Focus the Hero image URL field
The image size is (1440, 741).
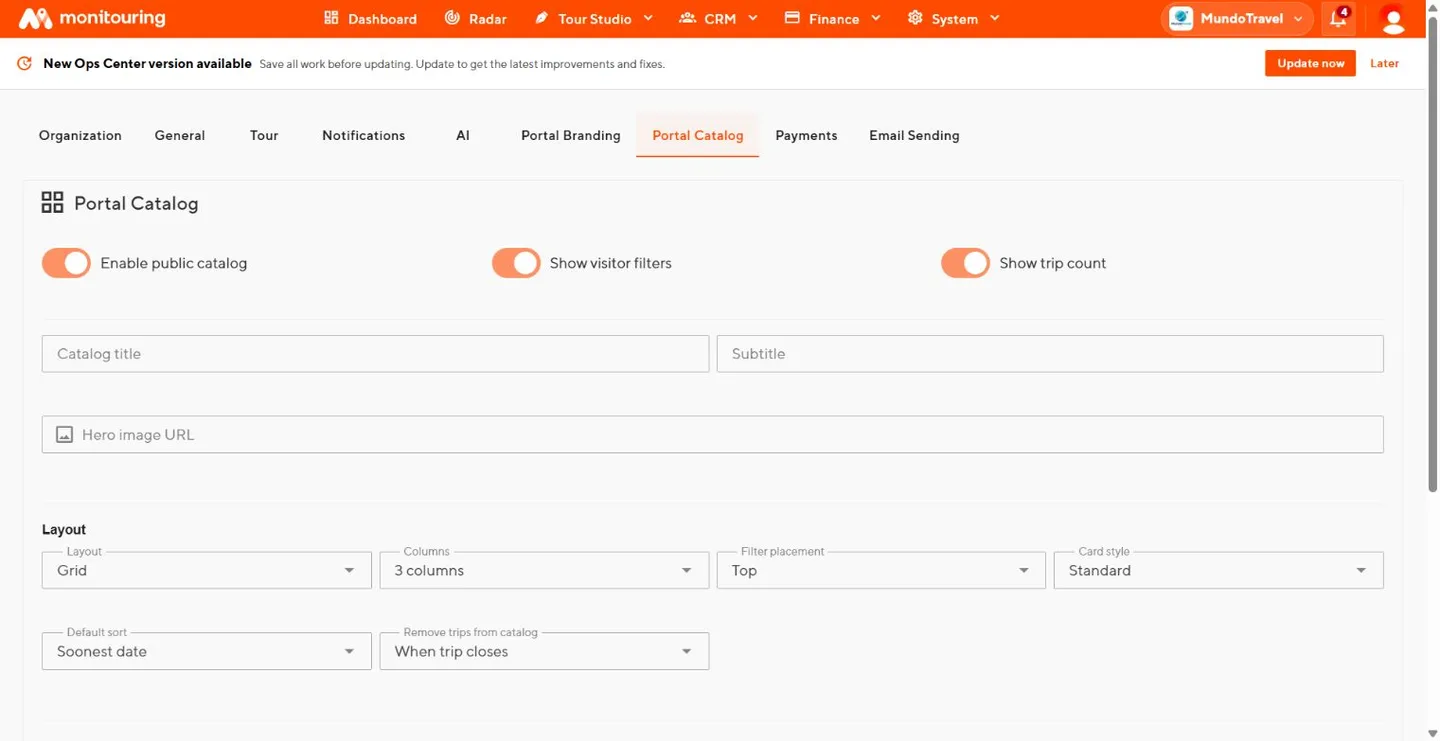[x=712, y=435]
